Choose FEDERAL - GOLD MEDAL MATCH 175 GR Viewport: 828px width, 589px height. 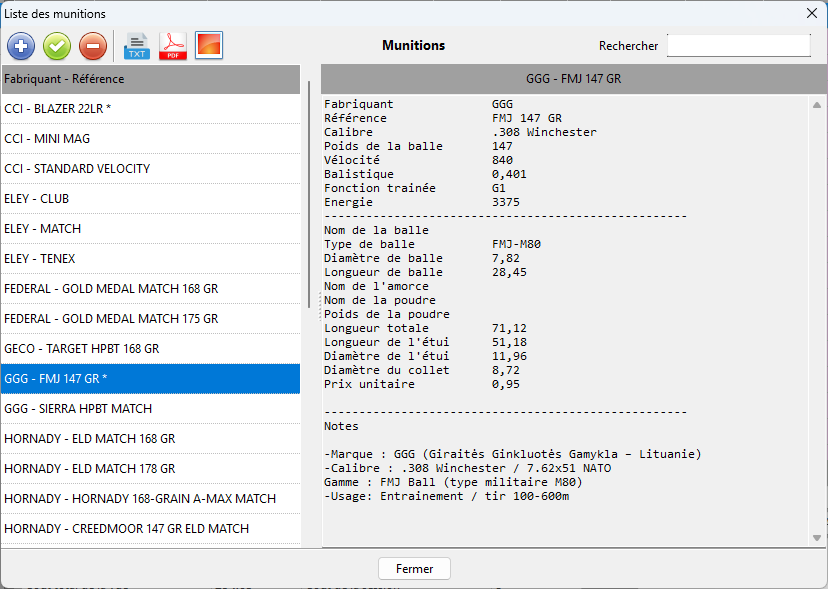click(x=150, y=319)
